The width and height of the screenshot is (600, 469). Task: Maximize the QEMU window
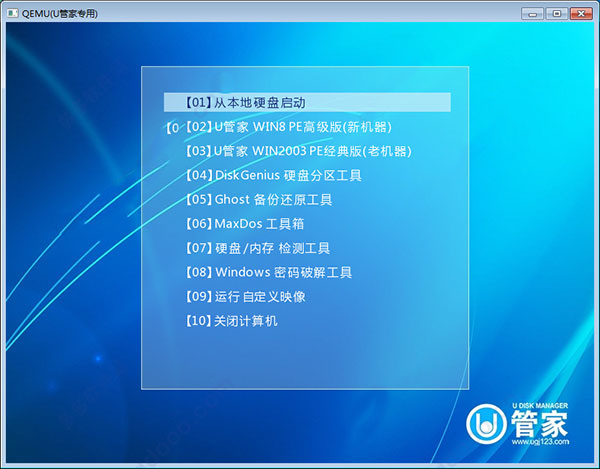(x=557, y=14)
